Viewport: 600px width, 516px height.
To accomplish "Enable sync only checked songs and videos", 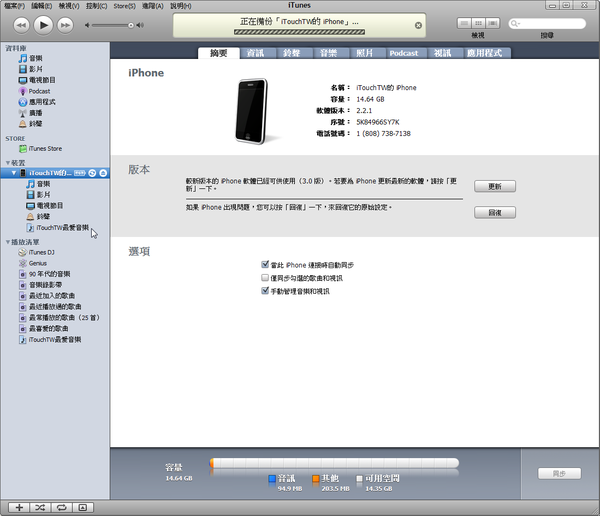I will (265, 278).
